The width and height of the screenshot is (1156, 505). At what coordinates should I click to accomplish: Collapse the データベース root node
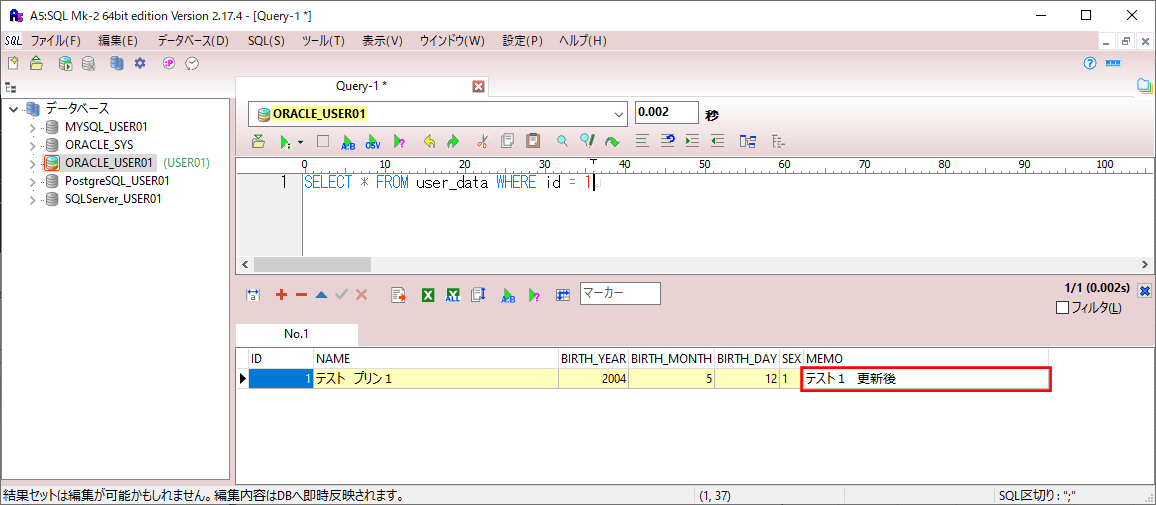(x=13, y=109)
